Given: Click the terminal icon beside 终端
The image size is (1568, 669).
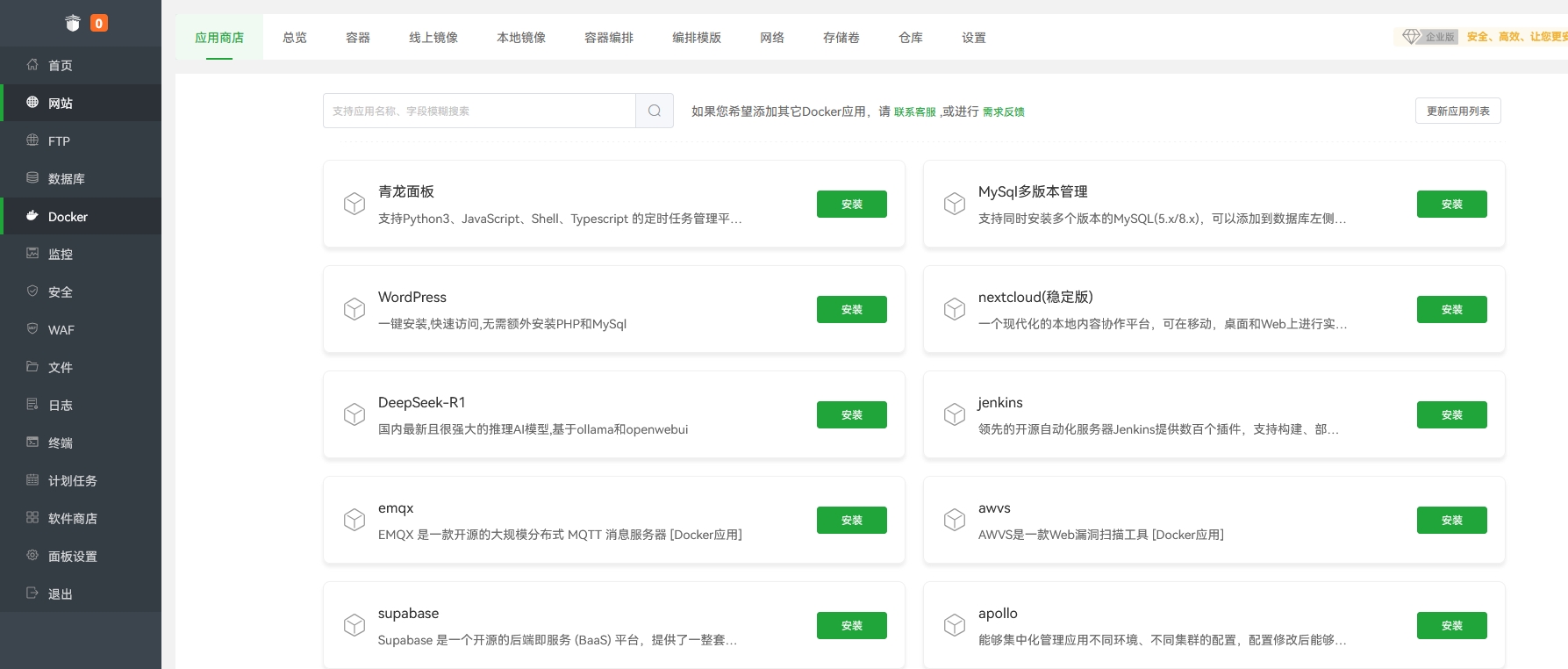Looking at the screenshot, I should click(x=32, y=442).
